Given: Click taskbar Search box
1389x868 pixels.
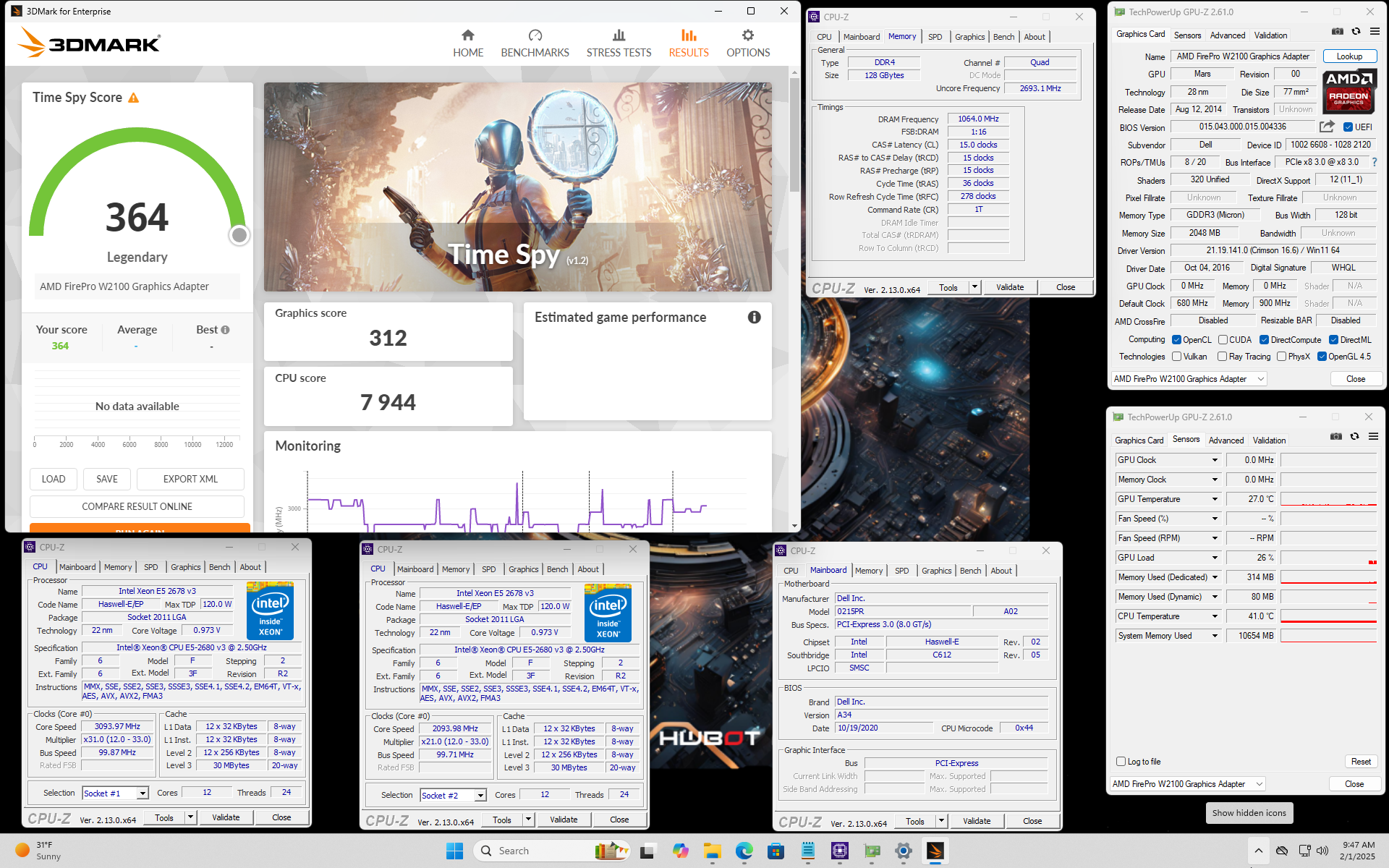Looking at the screenshot, I should [x=553, y=851].
